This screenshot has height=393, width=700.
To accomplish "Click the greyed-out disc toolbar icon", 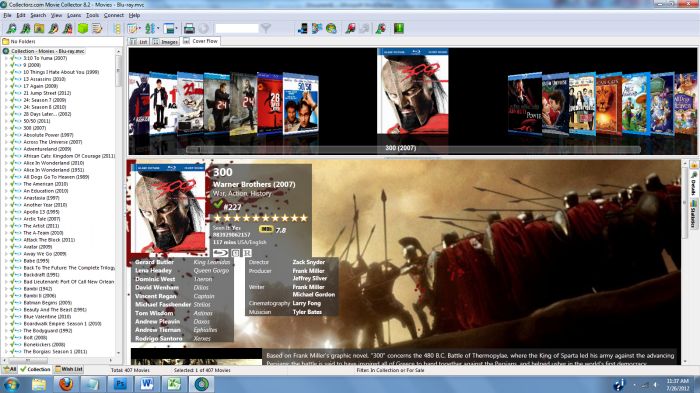I will (x=204, y=29).
